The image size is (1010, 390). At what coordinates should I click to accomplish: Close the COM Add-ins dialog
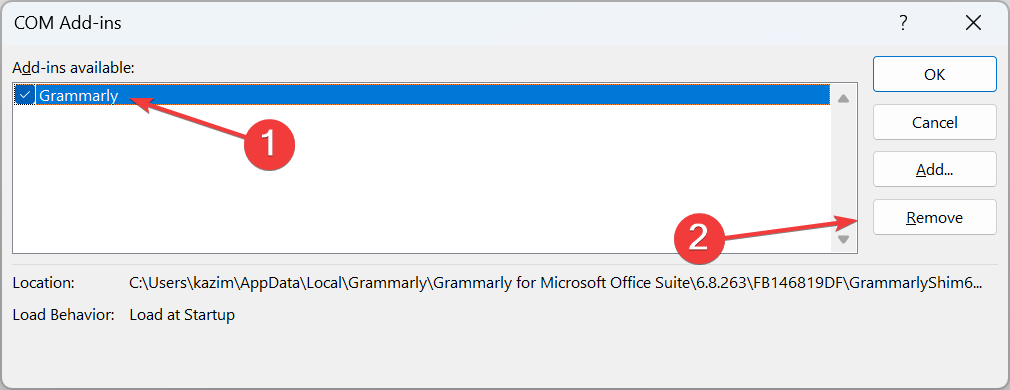tap(973, 23)
